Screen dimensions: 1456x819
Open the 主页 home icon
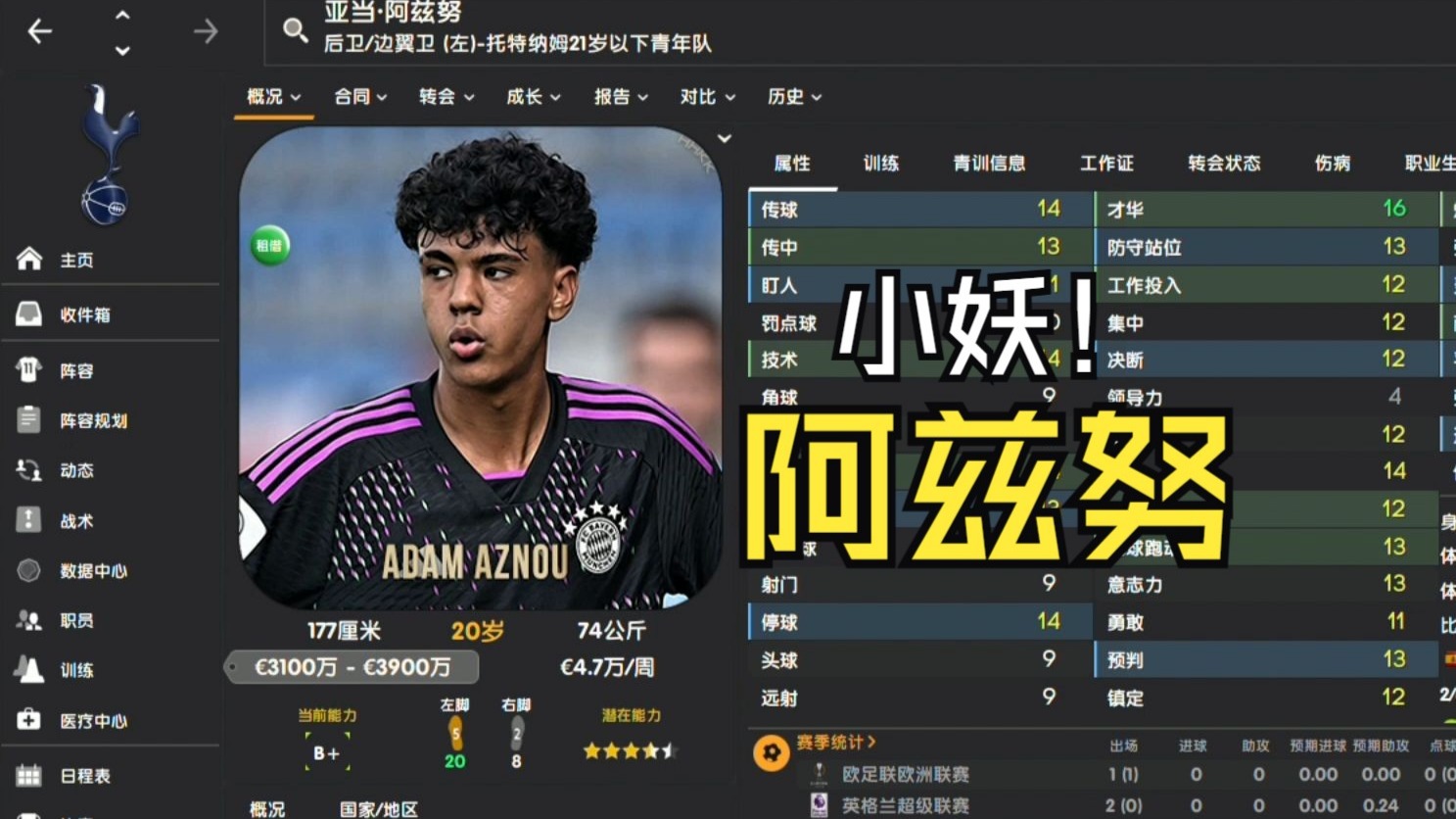point(29,259)
